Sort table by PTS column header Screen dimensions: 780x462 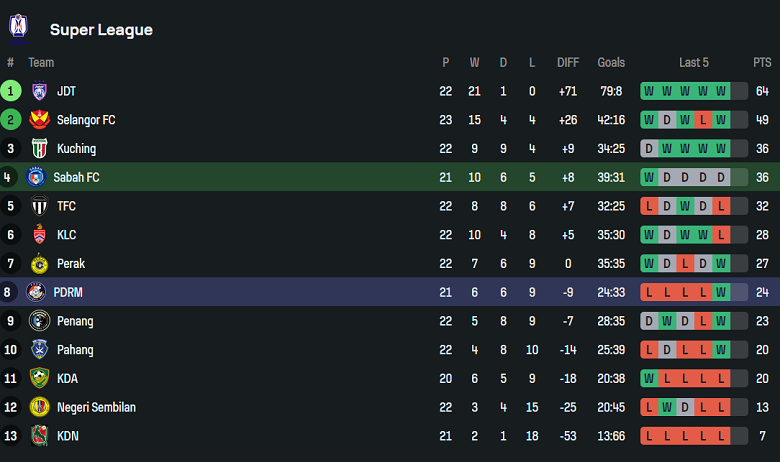pyautogui.click(x=762, y=62)
